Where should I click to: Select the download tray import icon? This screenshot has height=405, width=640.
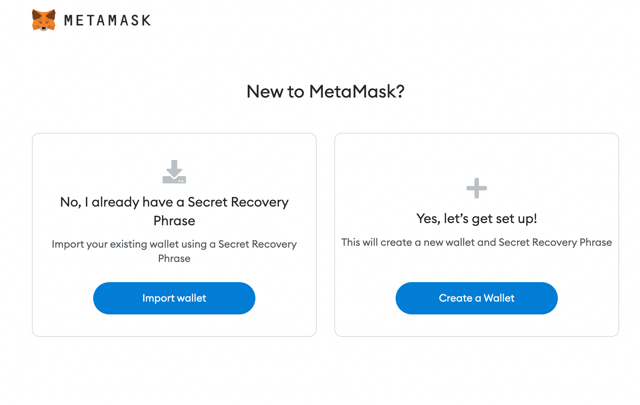coord(174,171)
